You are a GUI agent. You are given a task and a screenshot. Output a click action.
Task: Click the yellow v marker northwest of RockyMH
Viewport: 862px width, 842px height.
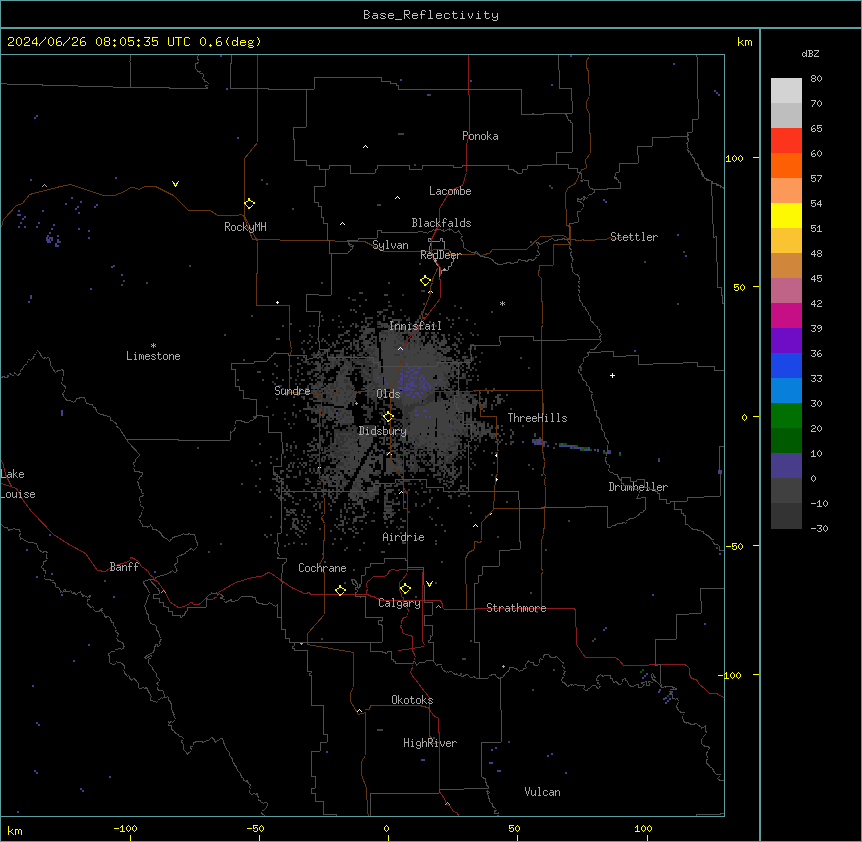click(x=175, y=184)
